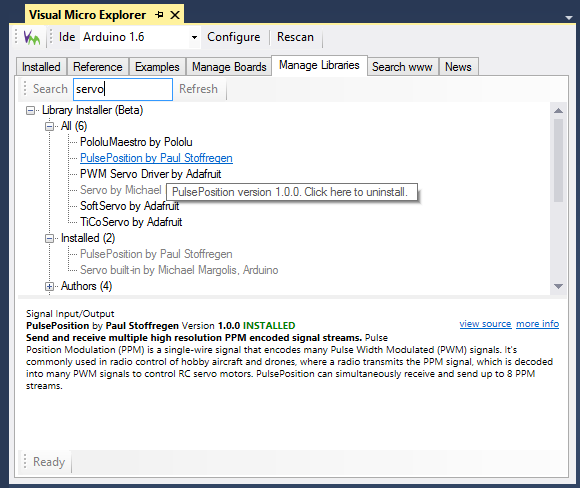Select Servo built-in by Michael Margolis, Arduino
The image size is (580, 488).
(x=179, y=270)
